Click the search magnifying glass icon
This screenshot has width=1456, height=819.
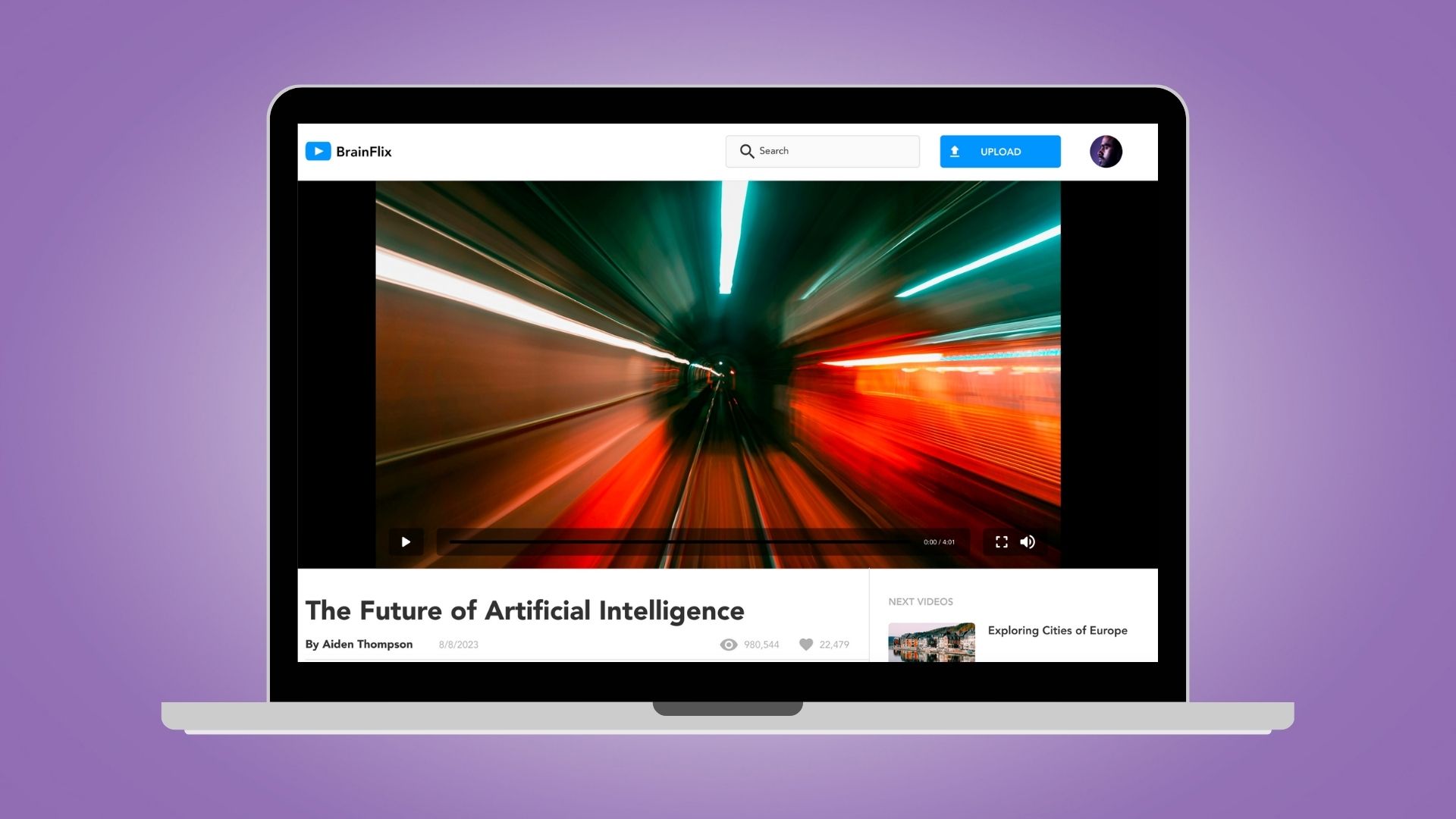point(747,151)
